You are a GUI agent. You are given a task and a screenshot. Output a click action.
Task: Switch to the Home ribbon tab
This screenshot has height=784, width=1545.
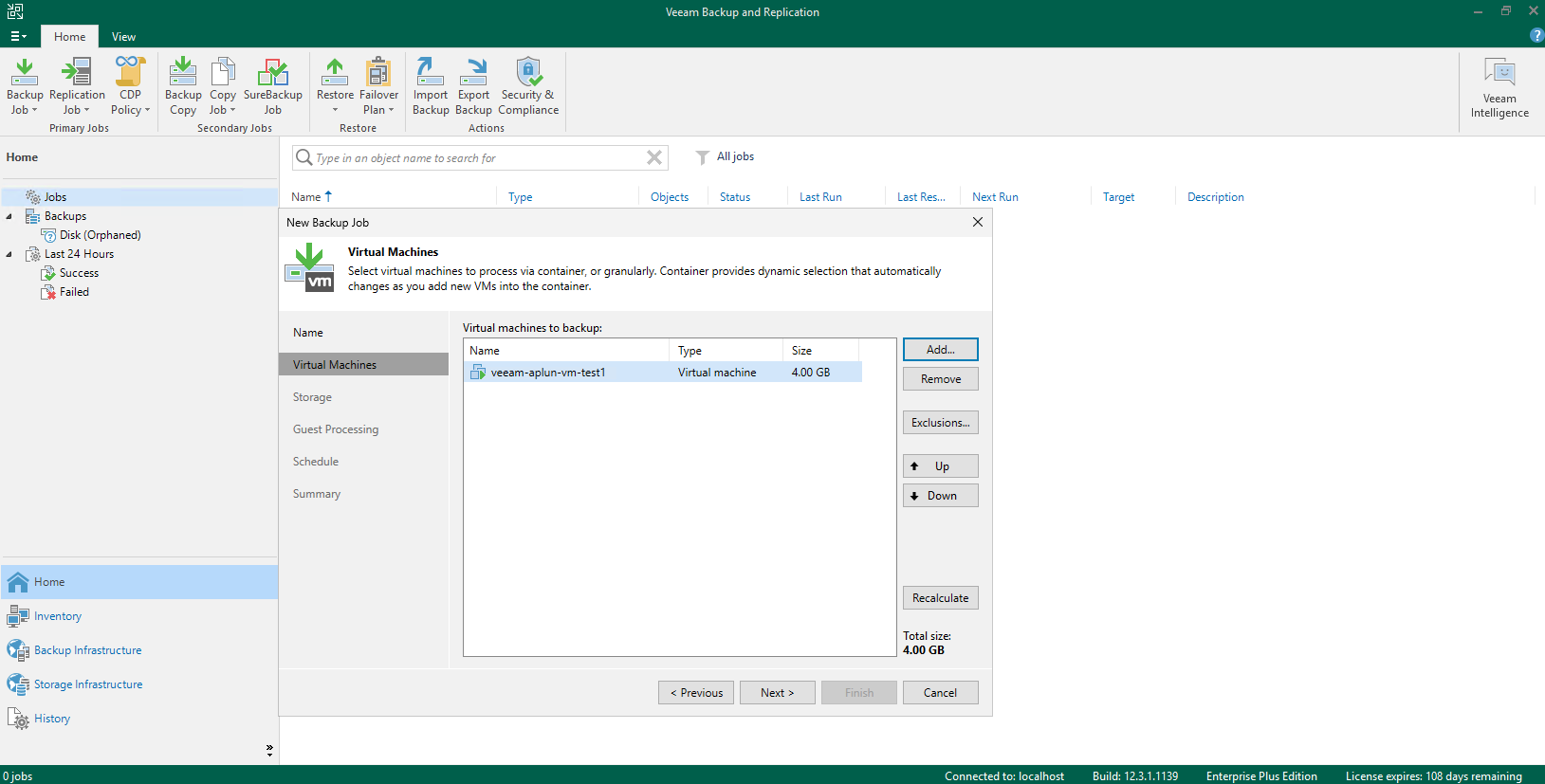pyautogui.click(x=69, y=36)
